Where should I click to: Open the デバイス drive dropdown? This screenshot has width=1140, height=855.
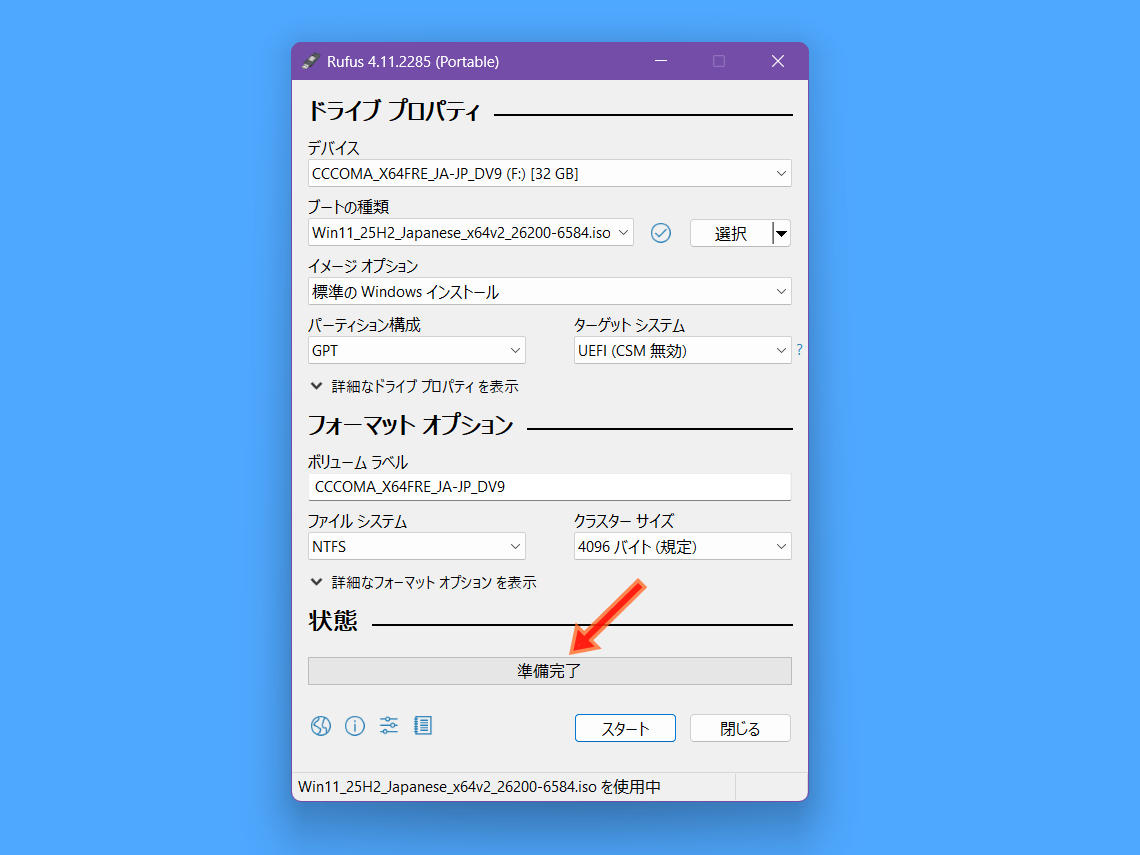(549, 173)
